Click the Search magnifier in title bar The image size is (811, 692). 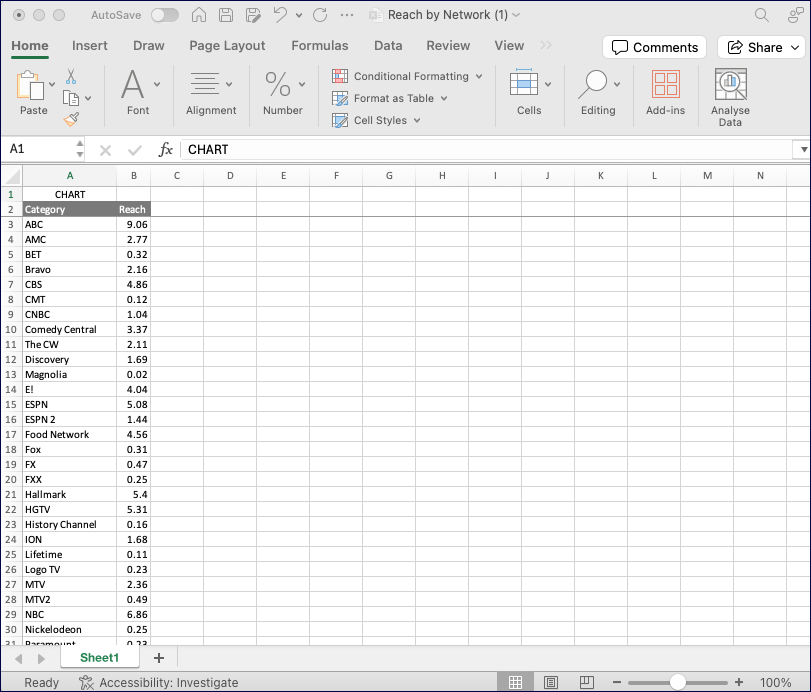761,15
